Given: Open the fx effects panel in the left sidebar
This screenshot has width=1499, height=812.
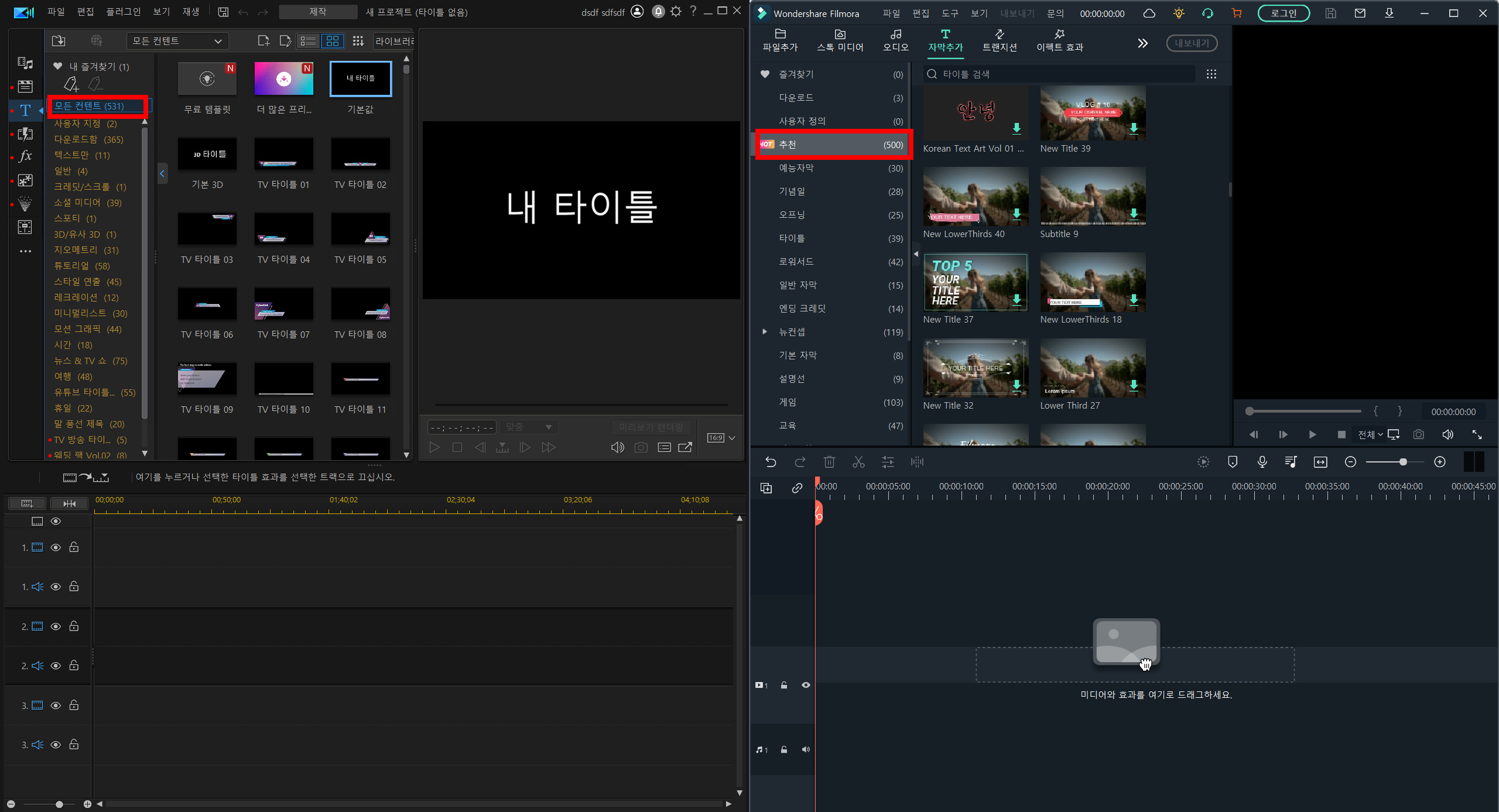Looking at the screenshot, I should point(25,156).
